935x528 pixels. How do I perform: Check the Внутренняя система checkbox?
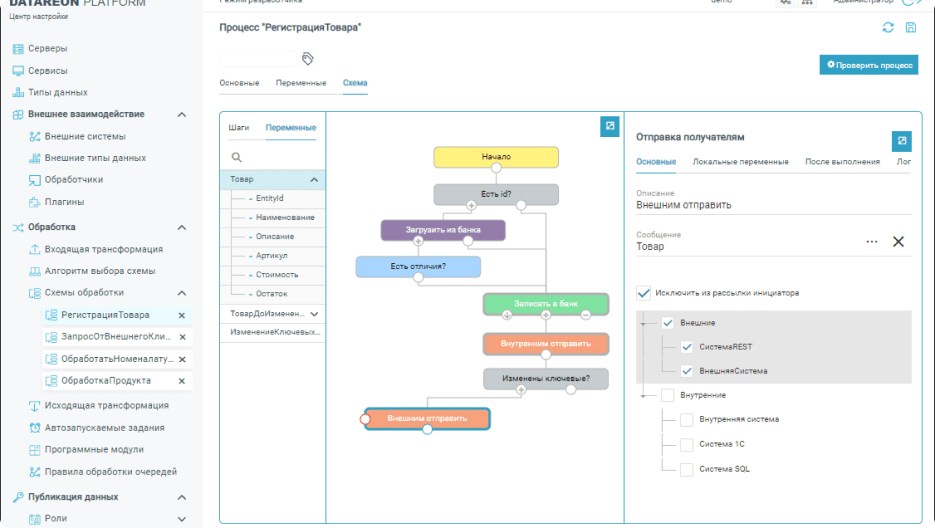(x=686, y=419)
